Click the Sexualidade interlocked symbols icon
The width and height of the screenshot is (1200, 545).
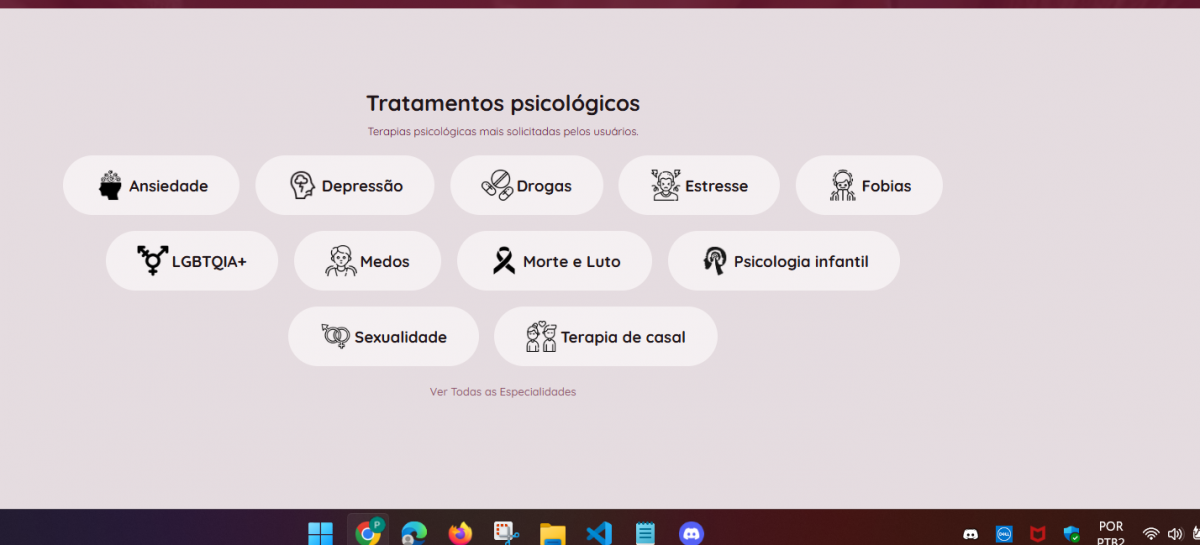tap(335, 336)
